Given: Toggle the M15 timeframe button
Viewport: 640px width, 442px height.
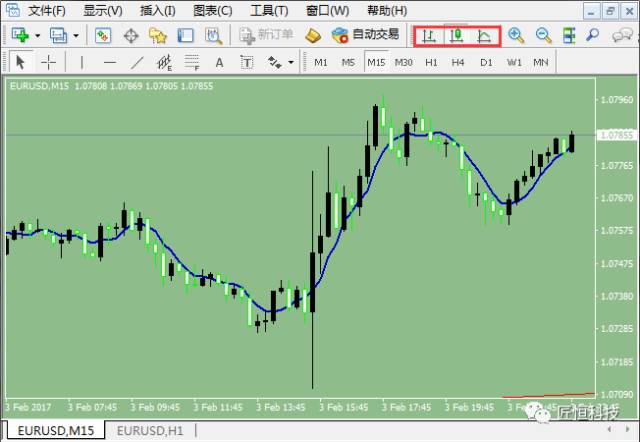Looking at the screenshot, I should 376,62.
